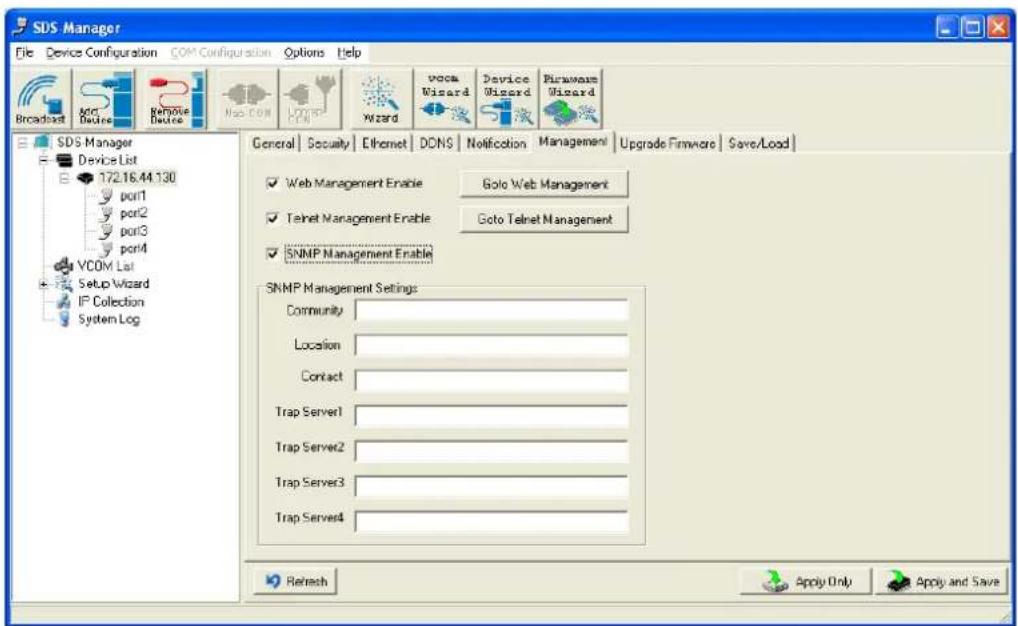Click the Community input field
The image size is (1018, 626).
click(491, 310)
